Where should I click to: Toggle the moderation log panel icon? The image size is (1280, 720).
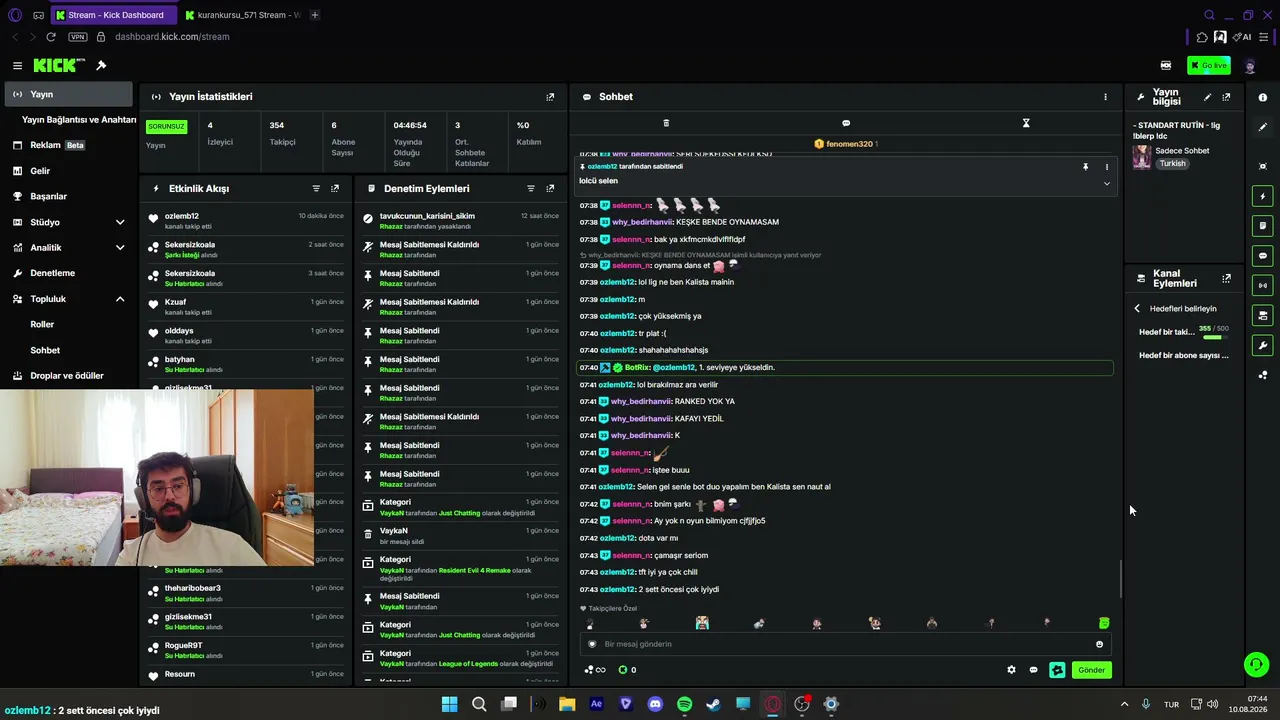pyautogui.click(x=1263, y=226)
